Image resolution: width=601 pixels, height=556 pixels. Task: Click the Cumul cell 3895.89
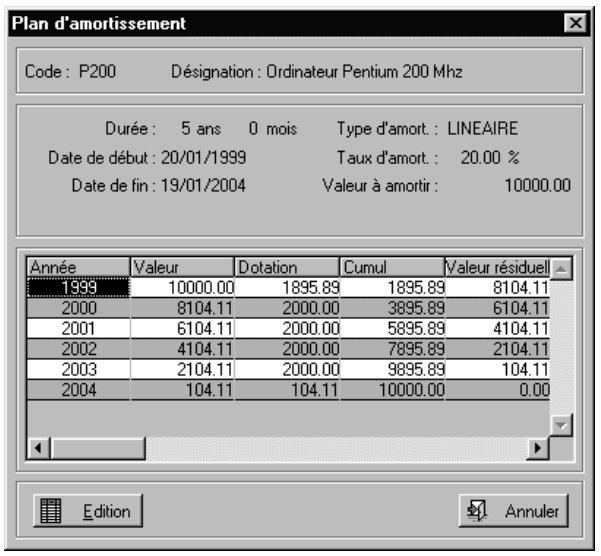click(x=392, y=308)
